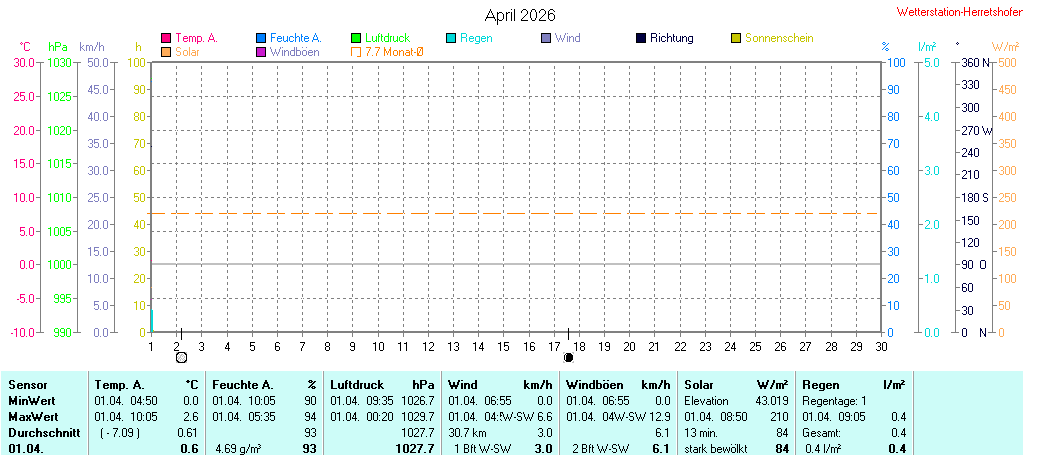Image resolution: width=1055 pixels, height=455 pixels.
Task: Click the dark Richtung legend square
Action: click(640, 38)
